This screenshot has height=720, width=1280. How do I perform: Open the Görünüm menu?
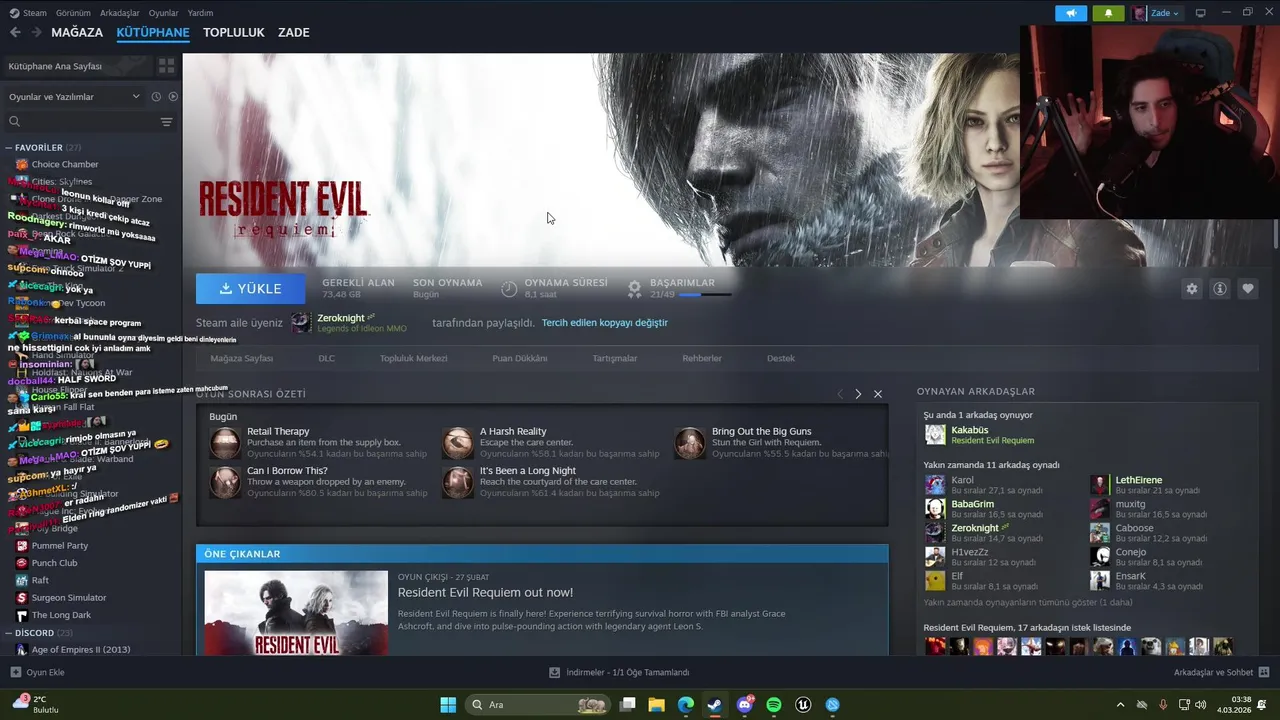pos(73,13)
